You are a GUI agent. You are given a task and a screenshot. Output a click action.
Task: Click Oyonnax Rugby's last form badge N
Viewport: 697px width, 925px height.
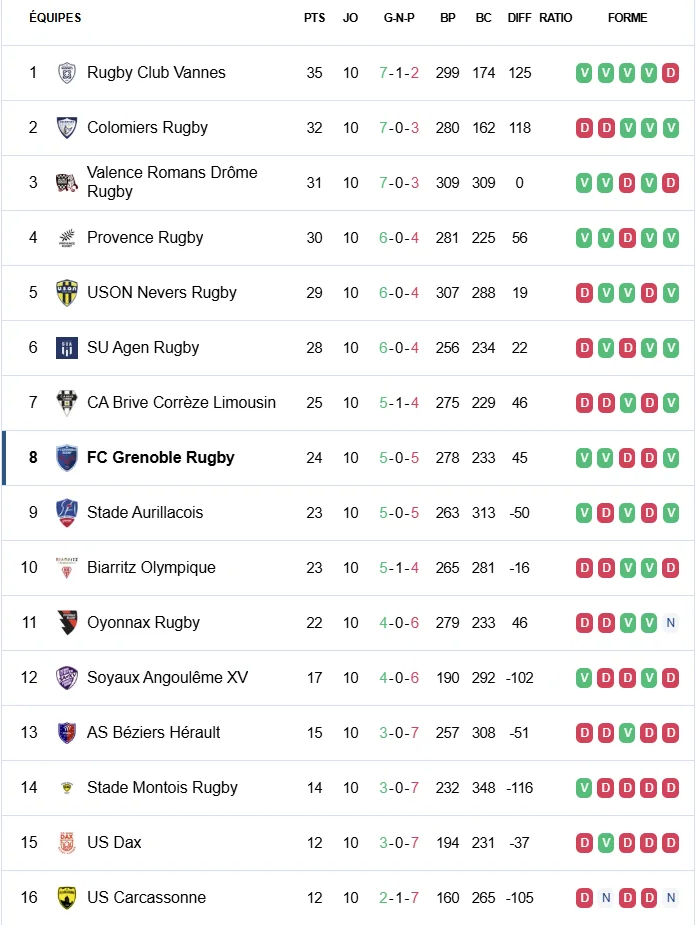671,623
